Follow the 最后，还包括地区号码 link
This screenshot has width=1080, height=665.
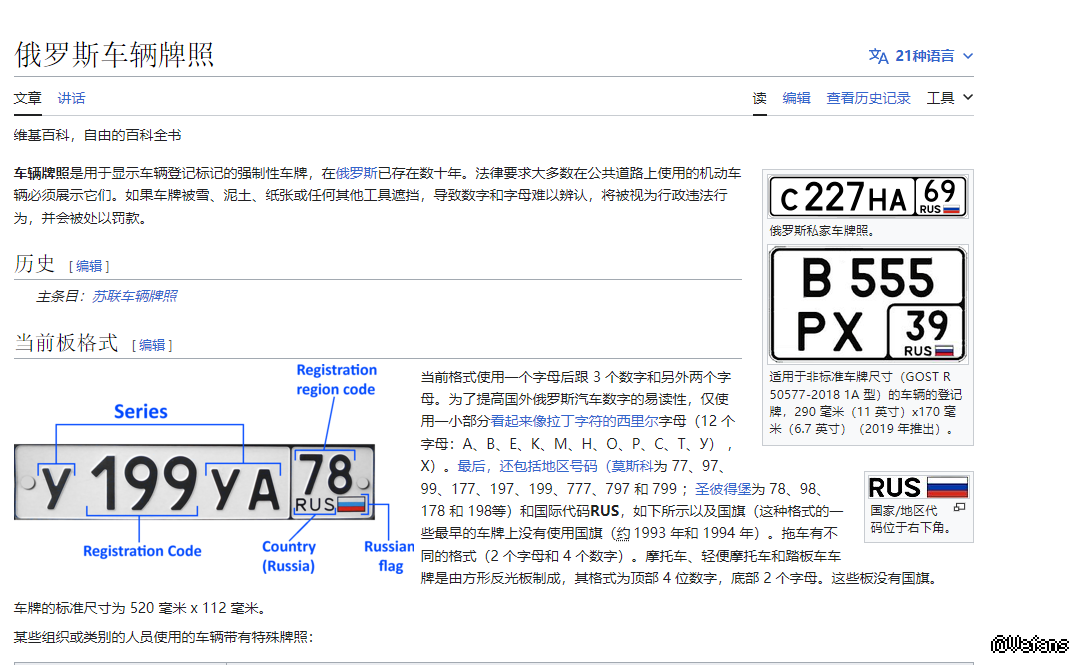(x=527, y=466)
